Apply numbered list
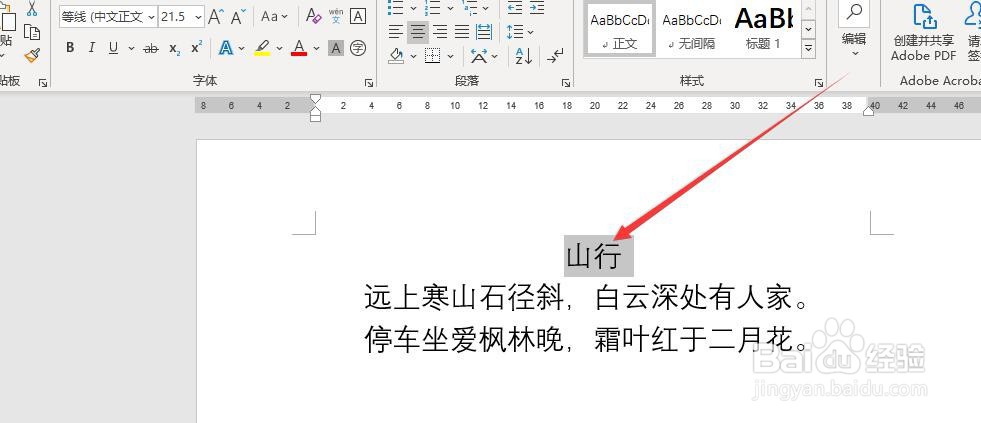Viewport: 981px width, 423px height. click(x=432, y=8)
